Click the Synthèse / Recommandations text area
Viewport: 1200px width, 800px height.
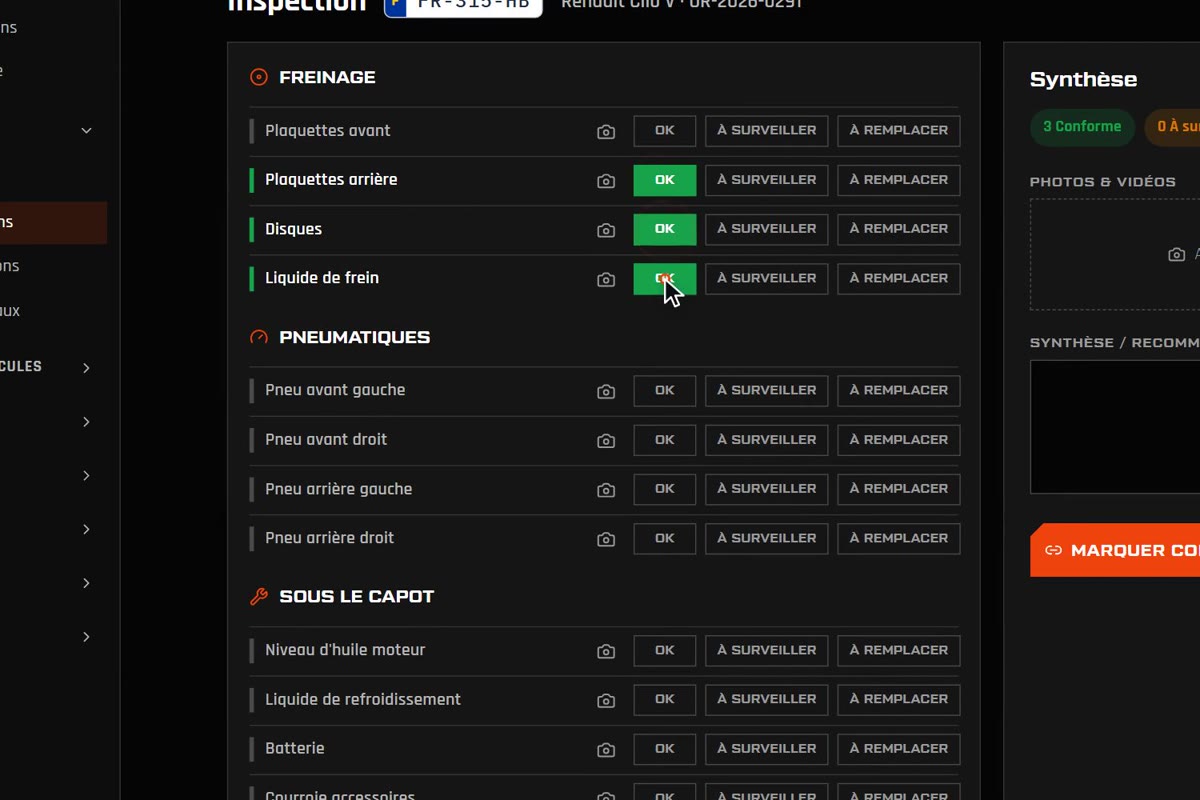tap(1115, 427)
